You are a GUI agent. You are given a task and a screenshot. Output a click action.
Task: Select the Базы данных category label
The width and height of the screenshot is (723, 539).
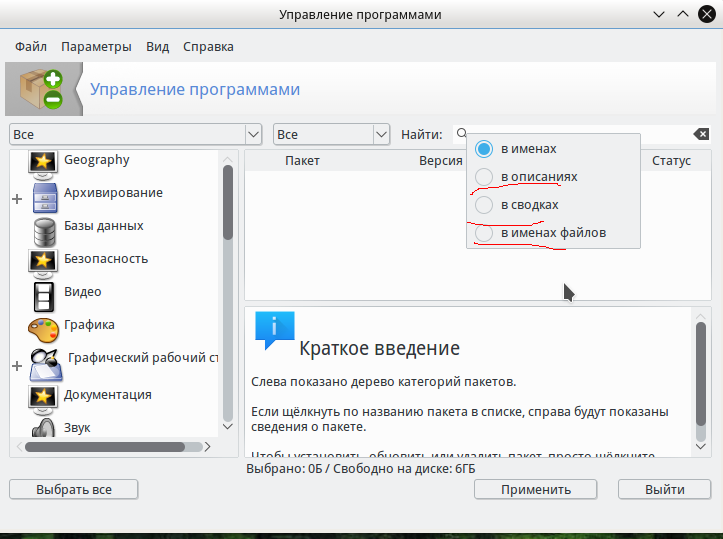tap(104, 226)
